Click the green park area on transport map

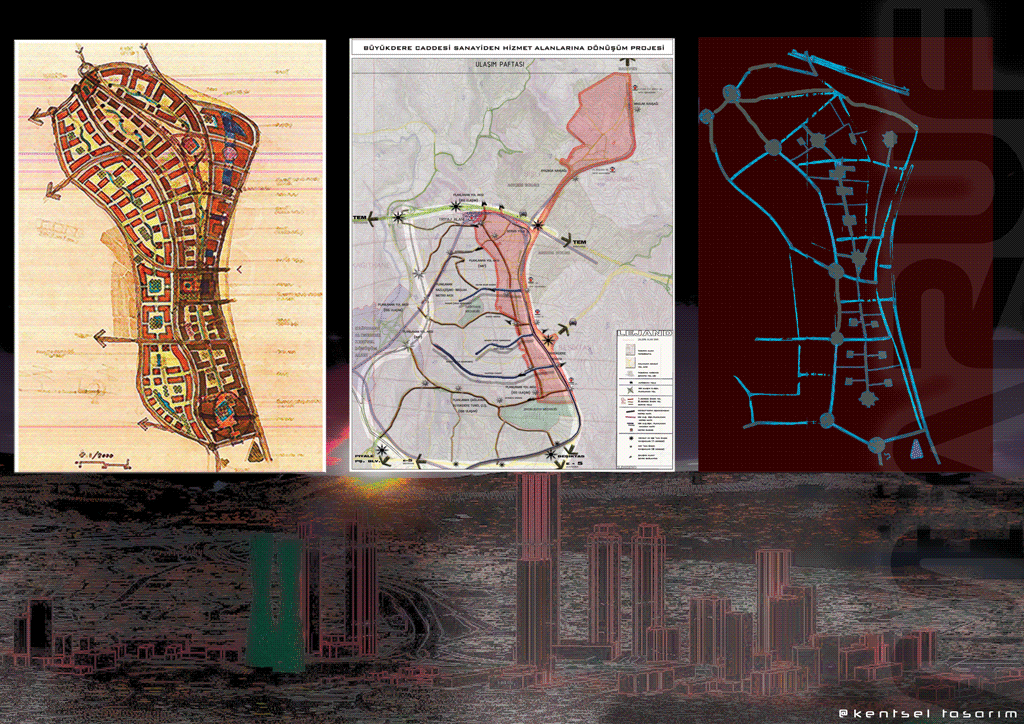[545, 412]
